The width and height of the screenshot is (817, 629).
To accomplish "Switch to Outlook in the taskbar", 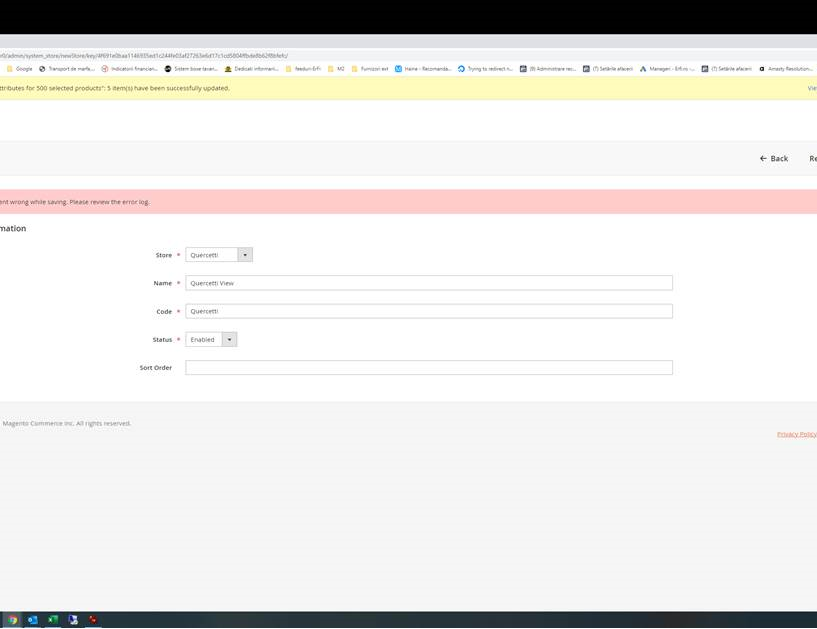I will (33, 620).
